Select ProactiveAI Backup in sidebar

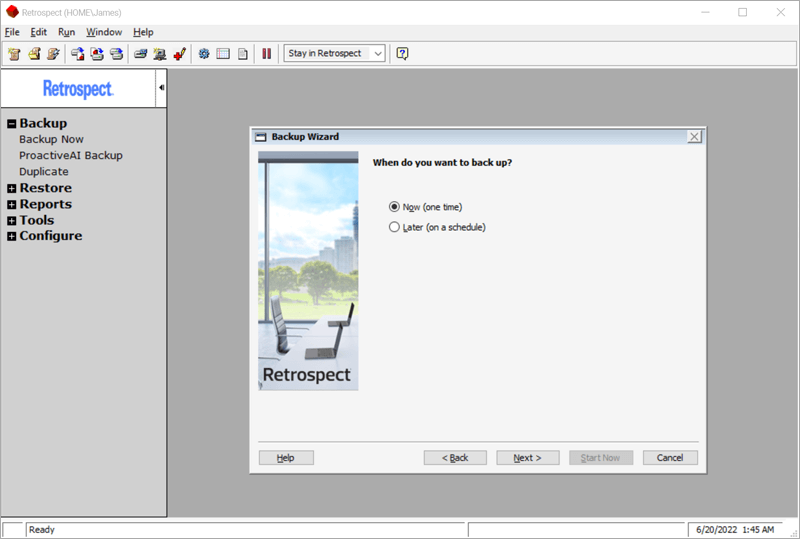[71, 155]
